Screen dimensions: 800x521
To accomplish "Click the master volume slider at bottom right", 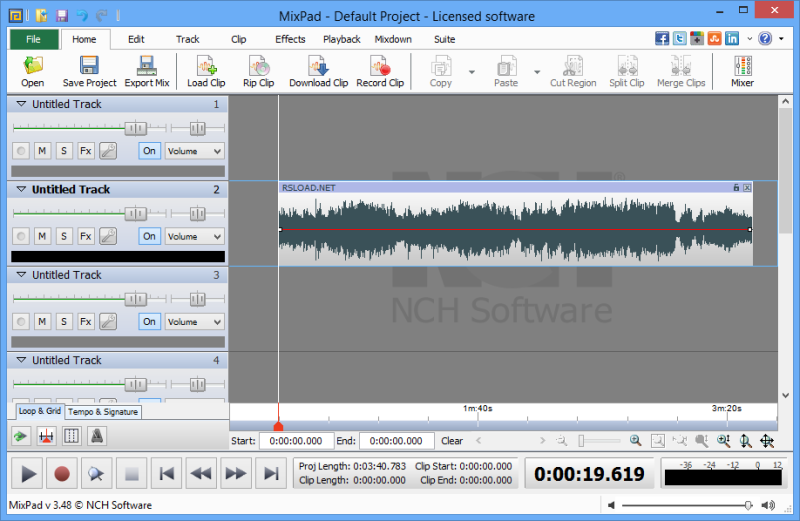I will click(686, 505).
